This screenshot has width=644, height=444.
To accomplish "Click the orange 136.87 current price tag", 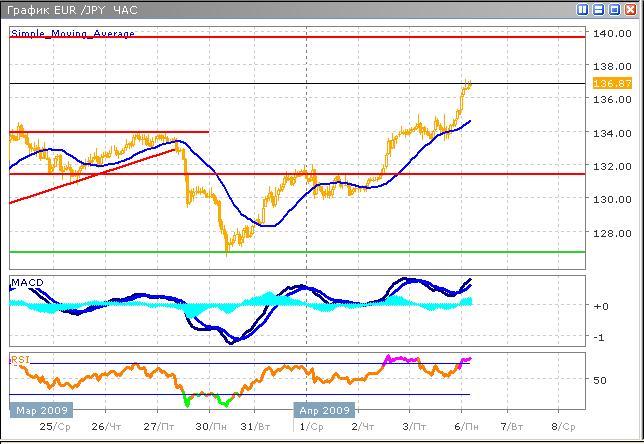I will point(608,83).
